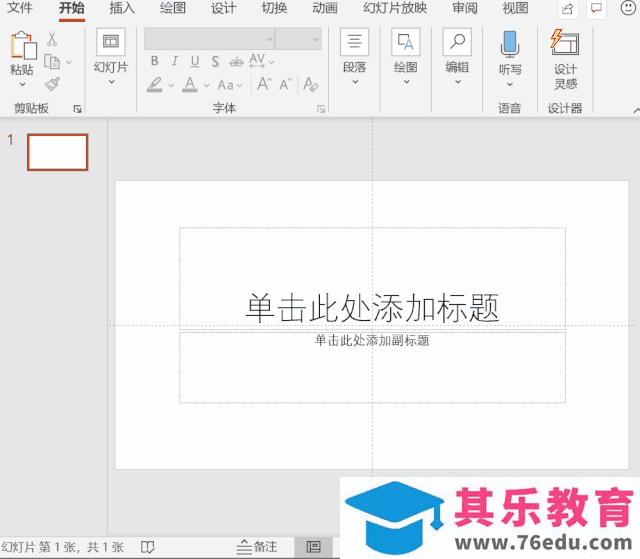Expand the 听写 dropdown arrow
The image size is (640, 559).
pyautogui.click(x=510, y=84)
